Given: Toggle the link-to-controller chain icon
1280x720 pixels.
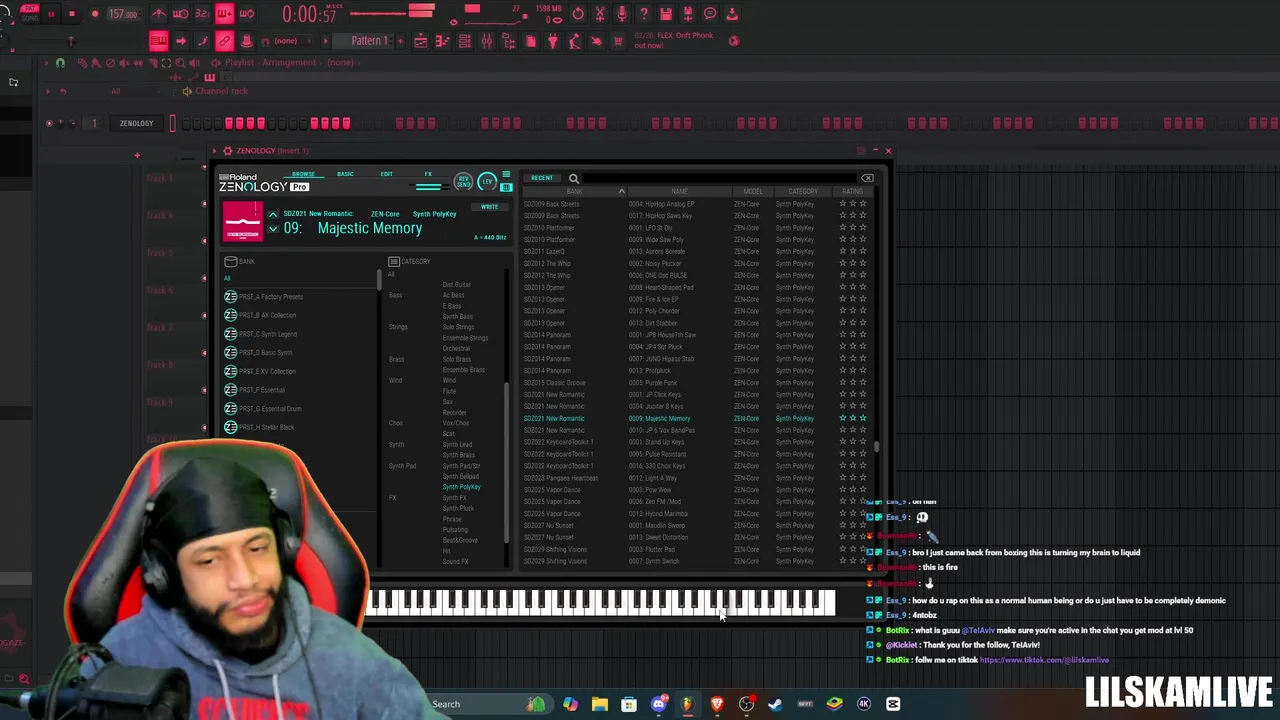Looking at the screenshot, I should coord(225,41).
